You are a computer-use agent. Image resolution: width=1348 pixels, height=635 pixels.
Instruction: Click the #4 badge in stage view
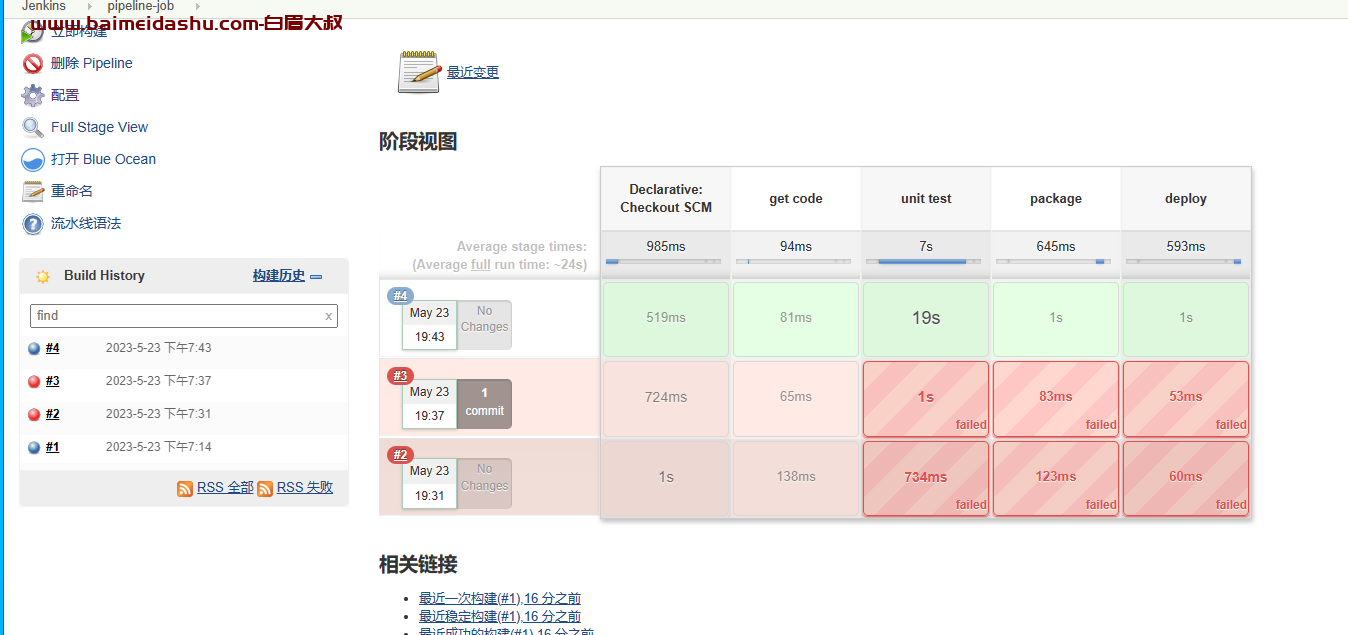(400, 295)
